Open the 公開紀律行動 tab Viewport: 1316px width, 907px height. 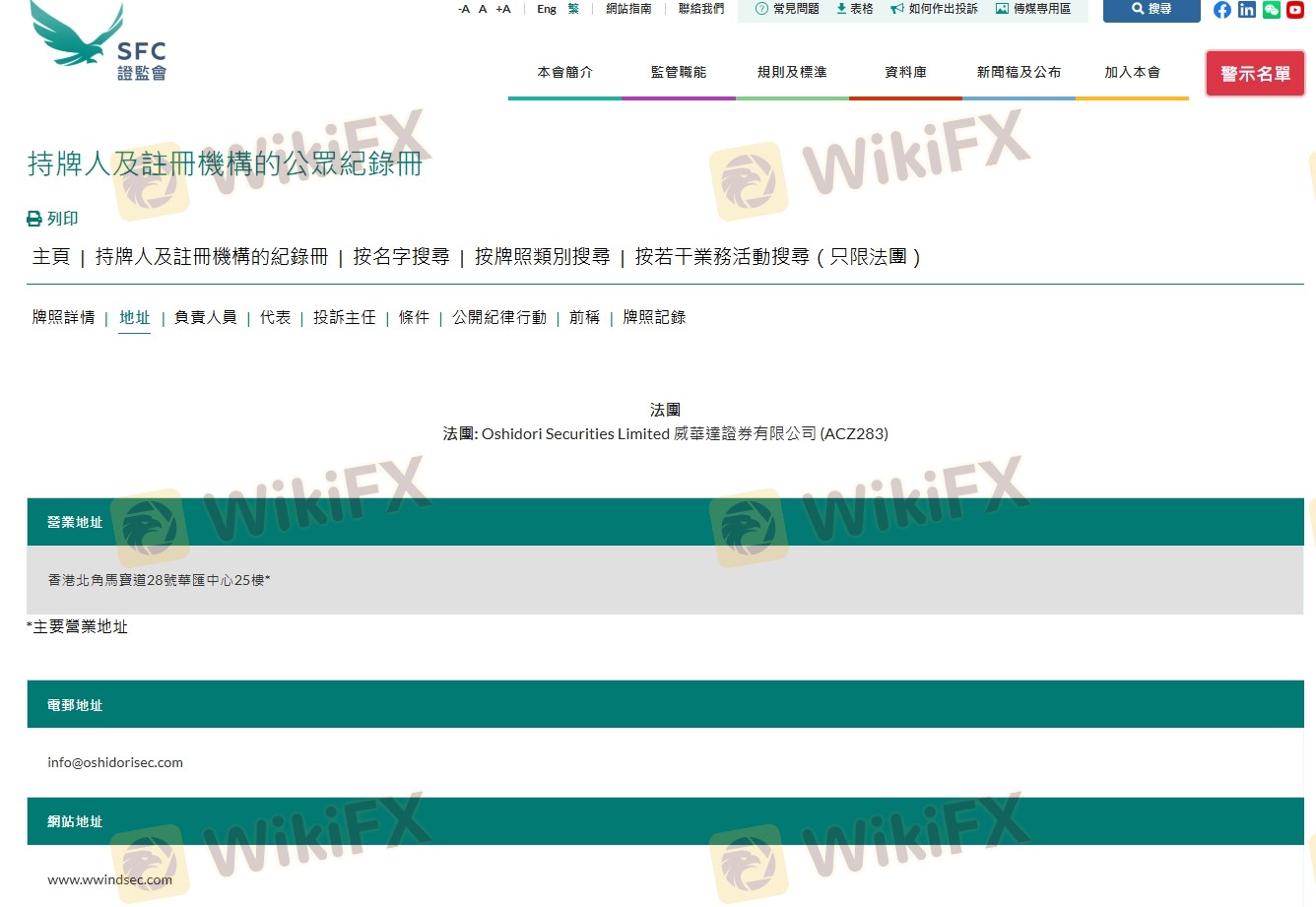tap(498, 317)
